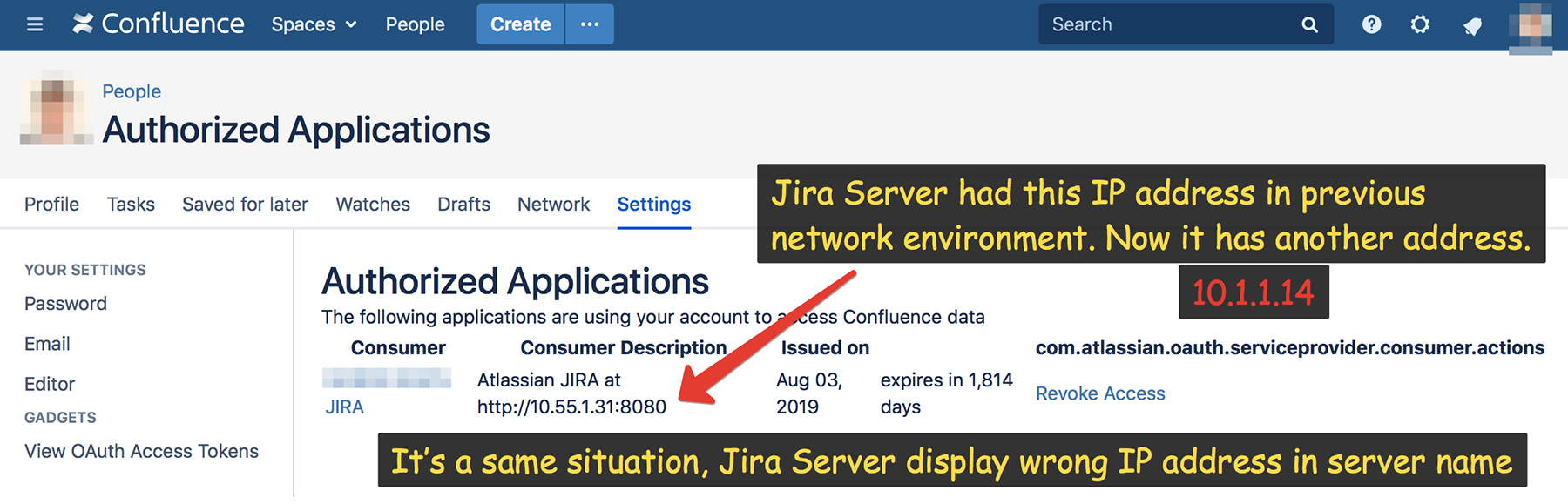Open the Help question mark menu
Screen dimensions: 1568x504
click(x=1371, y=24)
